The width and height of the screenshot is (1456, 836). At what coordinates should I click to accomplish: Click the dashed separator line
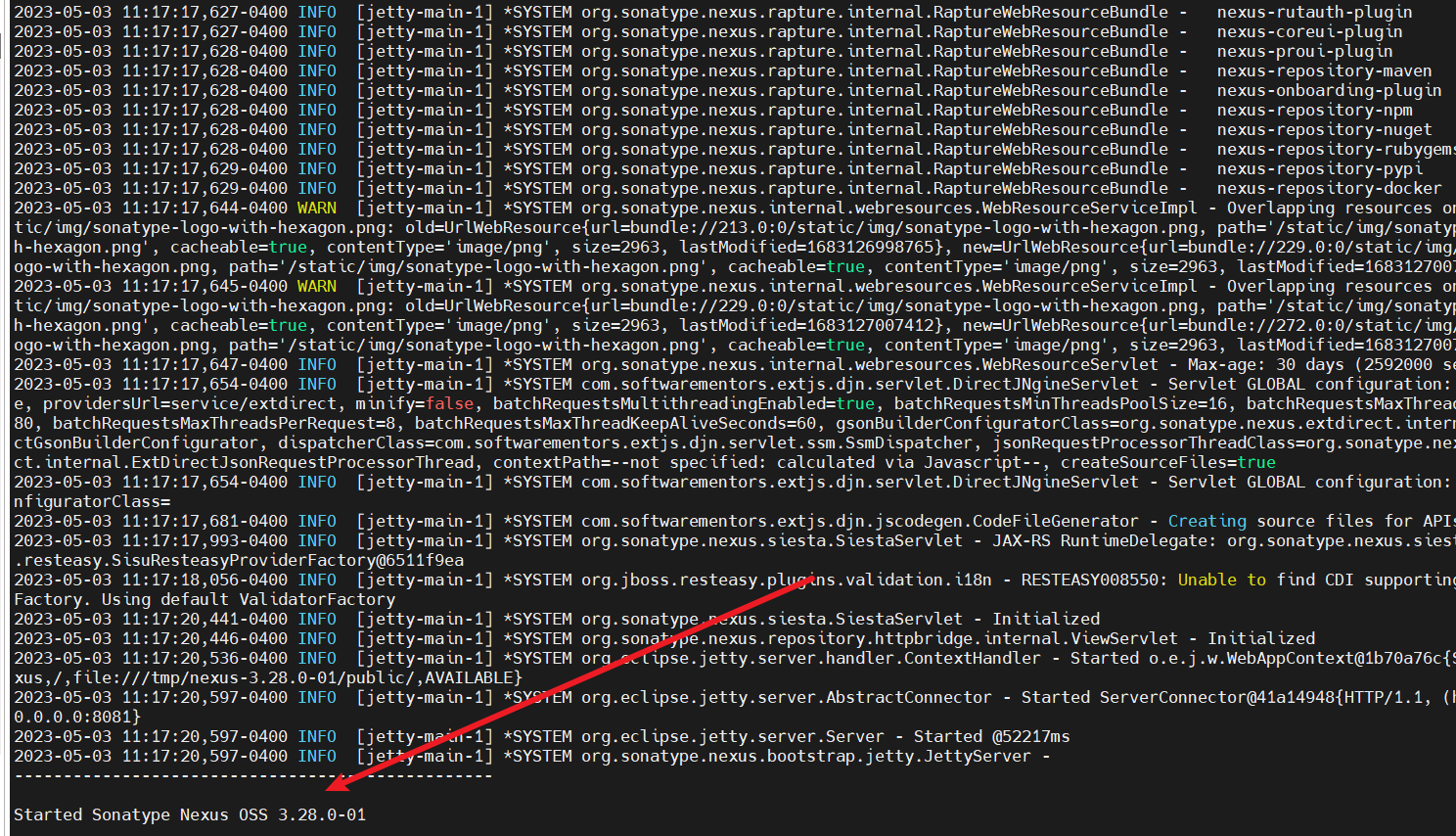253,775
